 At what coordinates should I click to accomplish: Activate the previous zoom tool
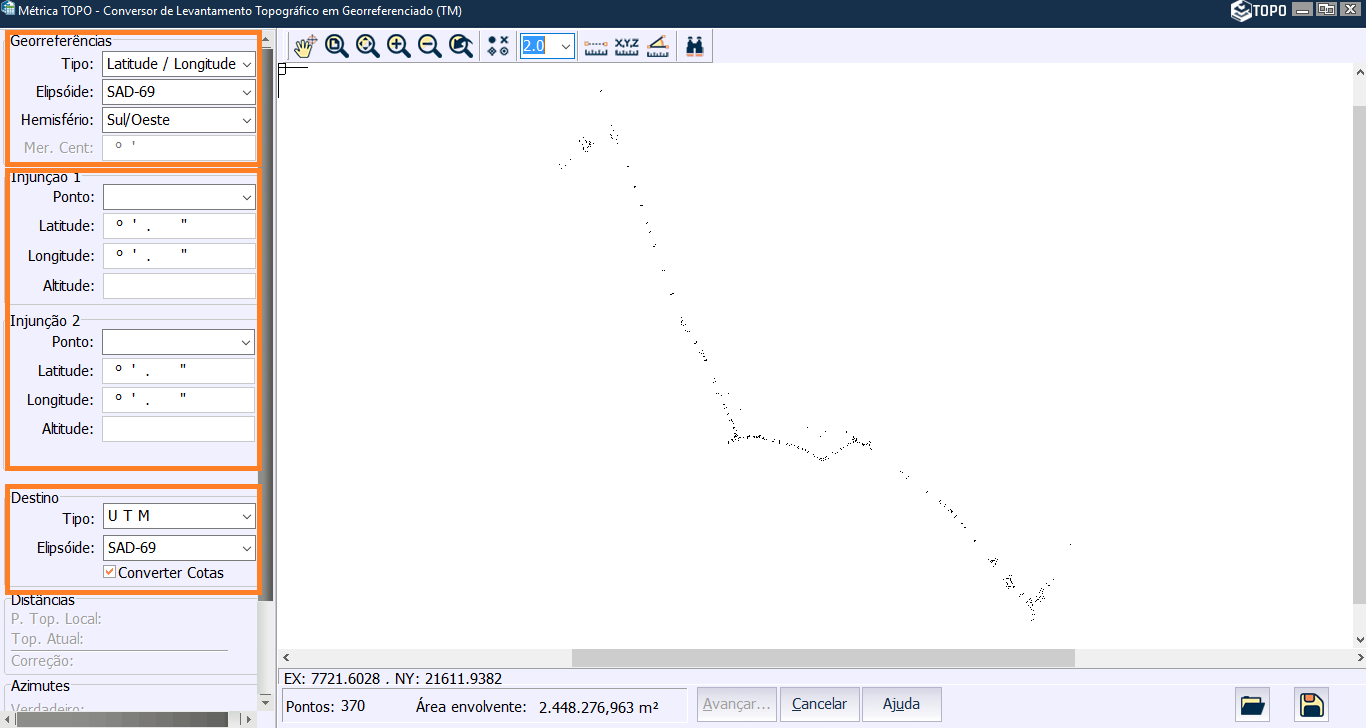(461, 45)
